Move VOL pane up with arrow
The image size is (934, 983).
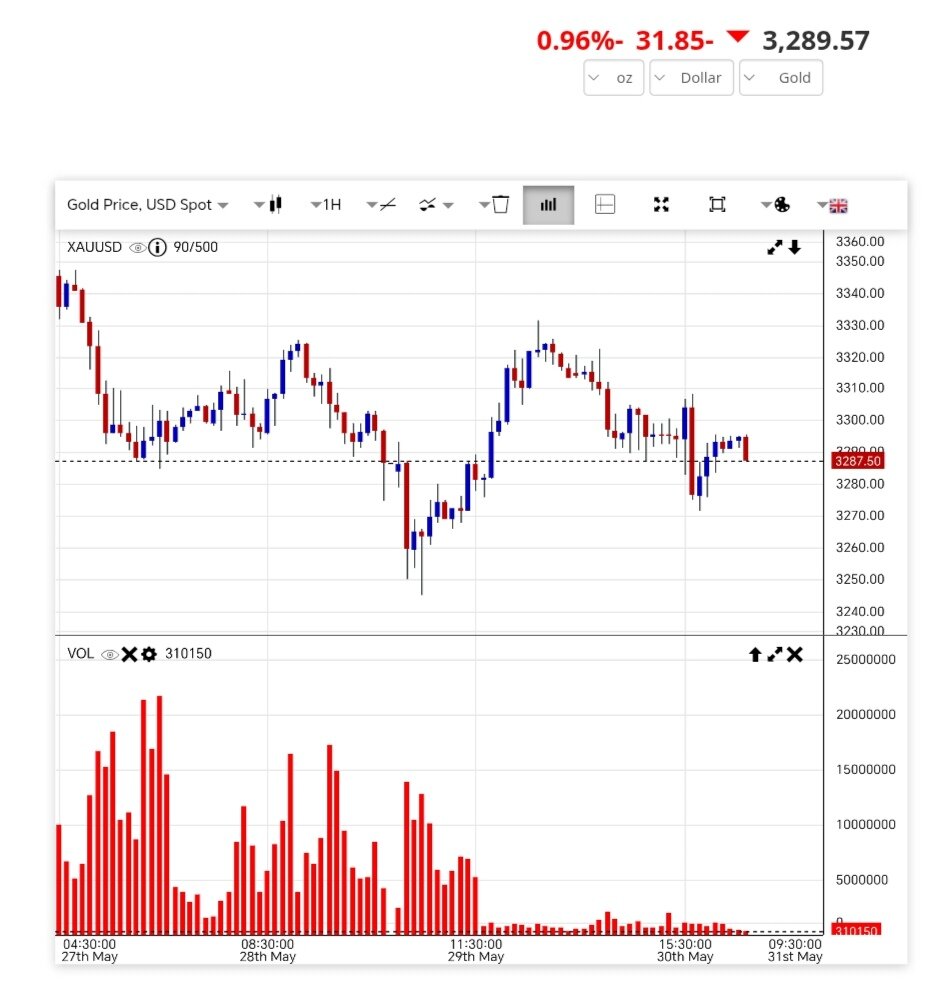(755, 654)
